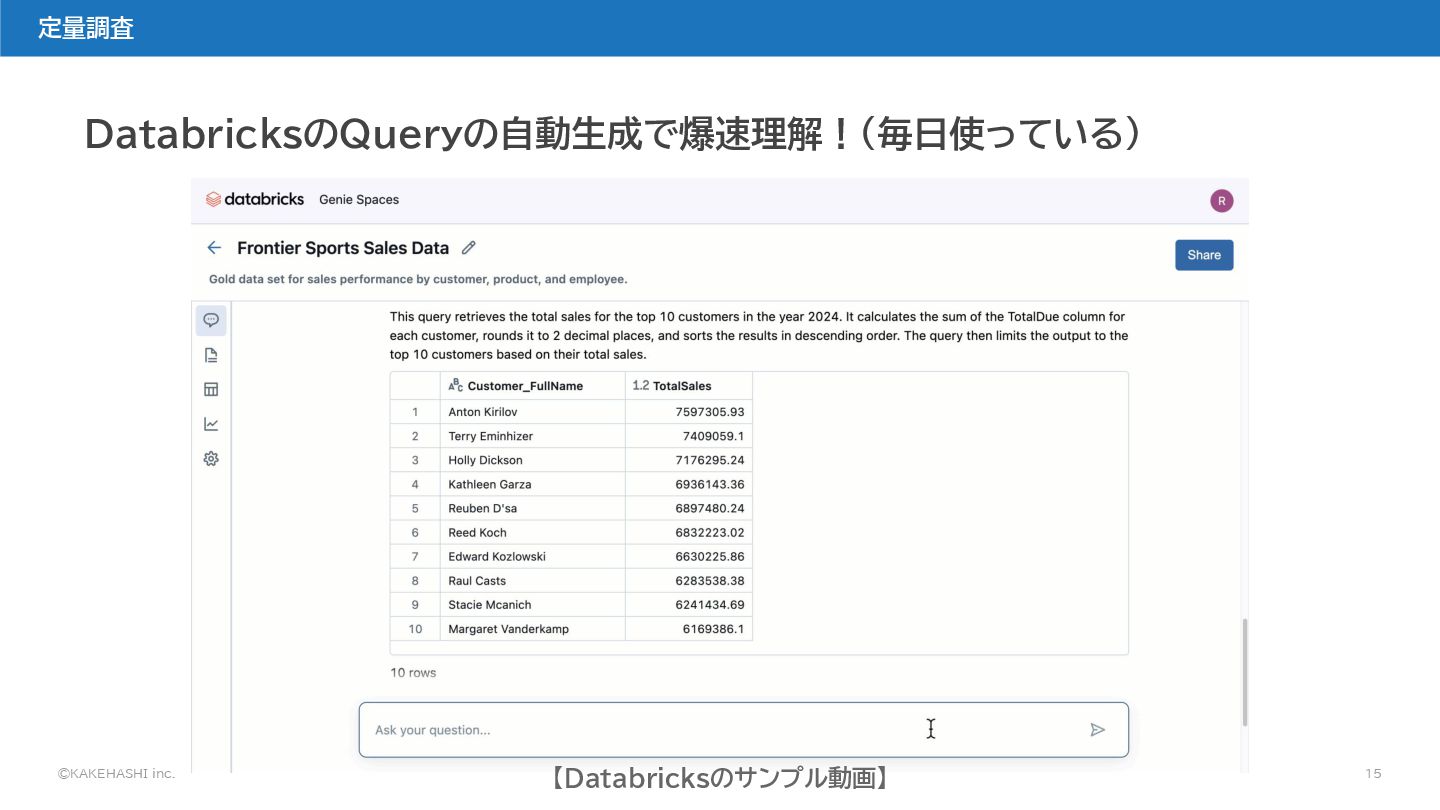Viewport: 1440px width, 810px height.
Task: Select the Margaret Vanderkamp cell
Action: click(x=532, y=629)
